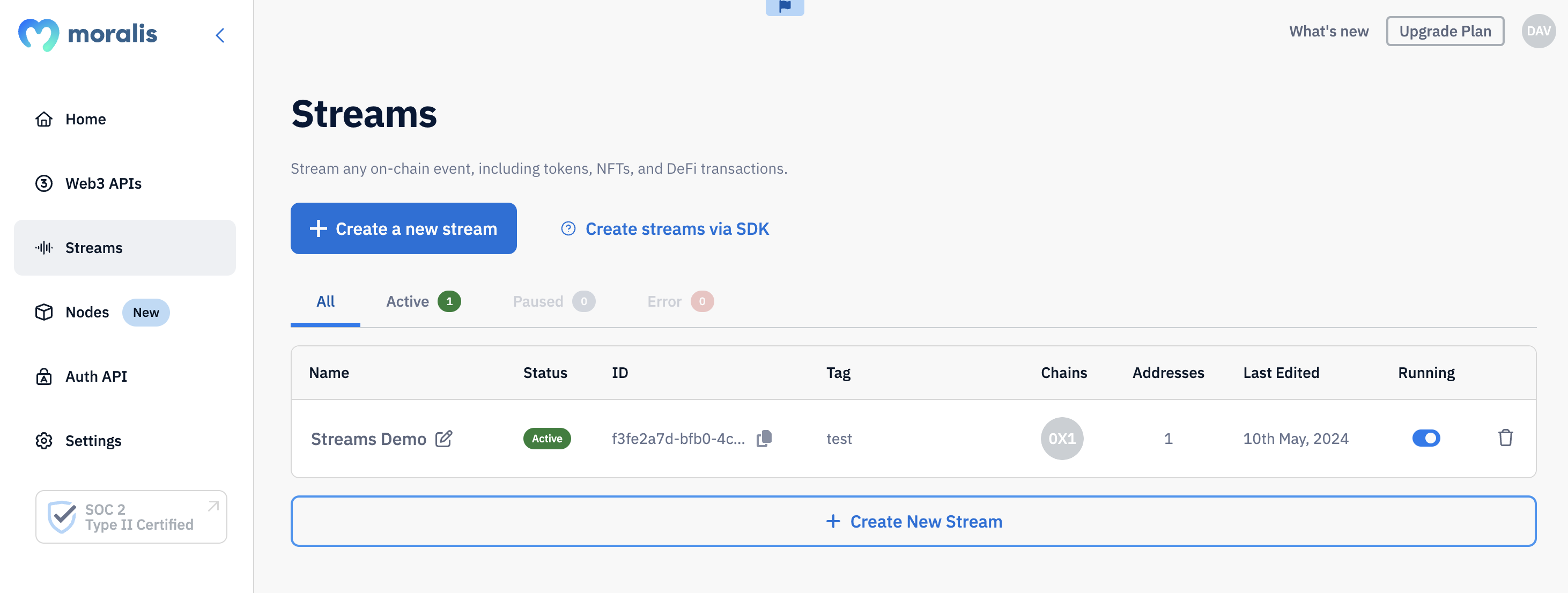
Task: Open the Streams Demo stream
Action: (368, 439)
